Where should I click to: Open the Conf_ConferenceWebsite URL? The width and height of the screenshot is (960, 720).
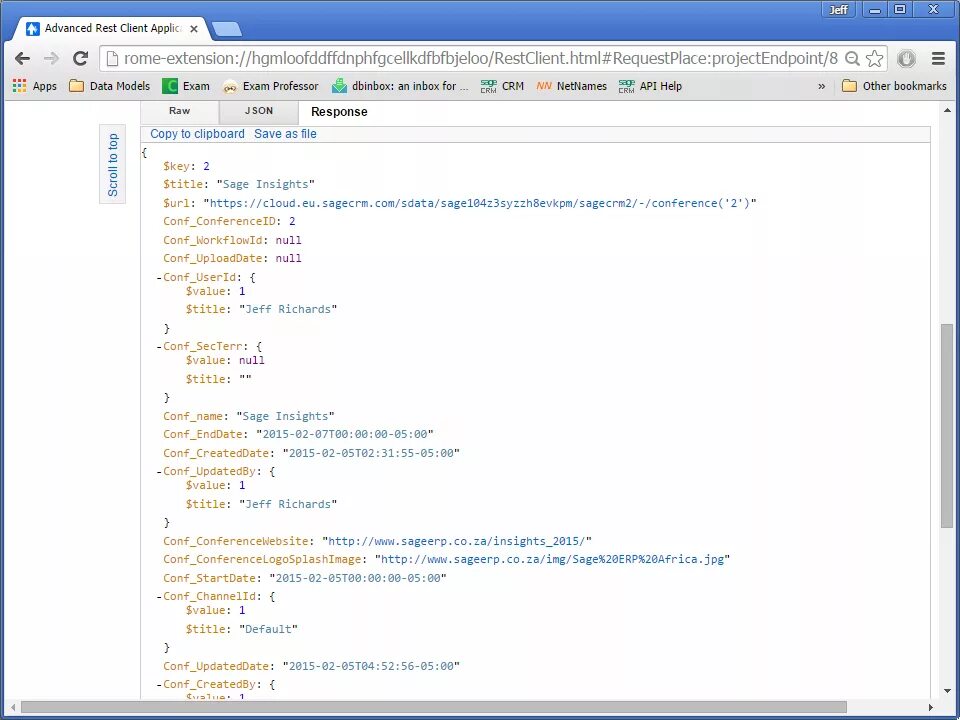[457, 541]
